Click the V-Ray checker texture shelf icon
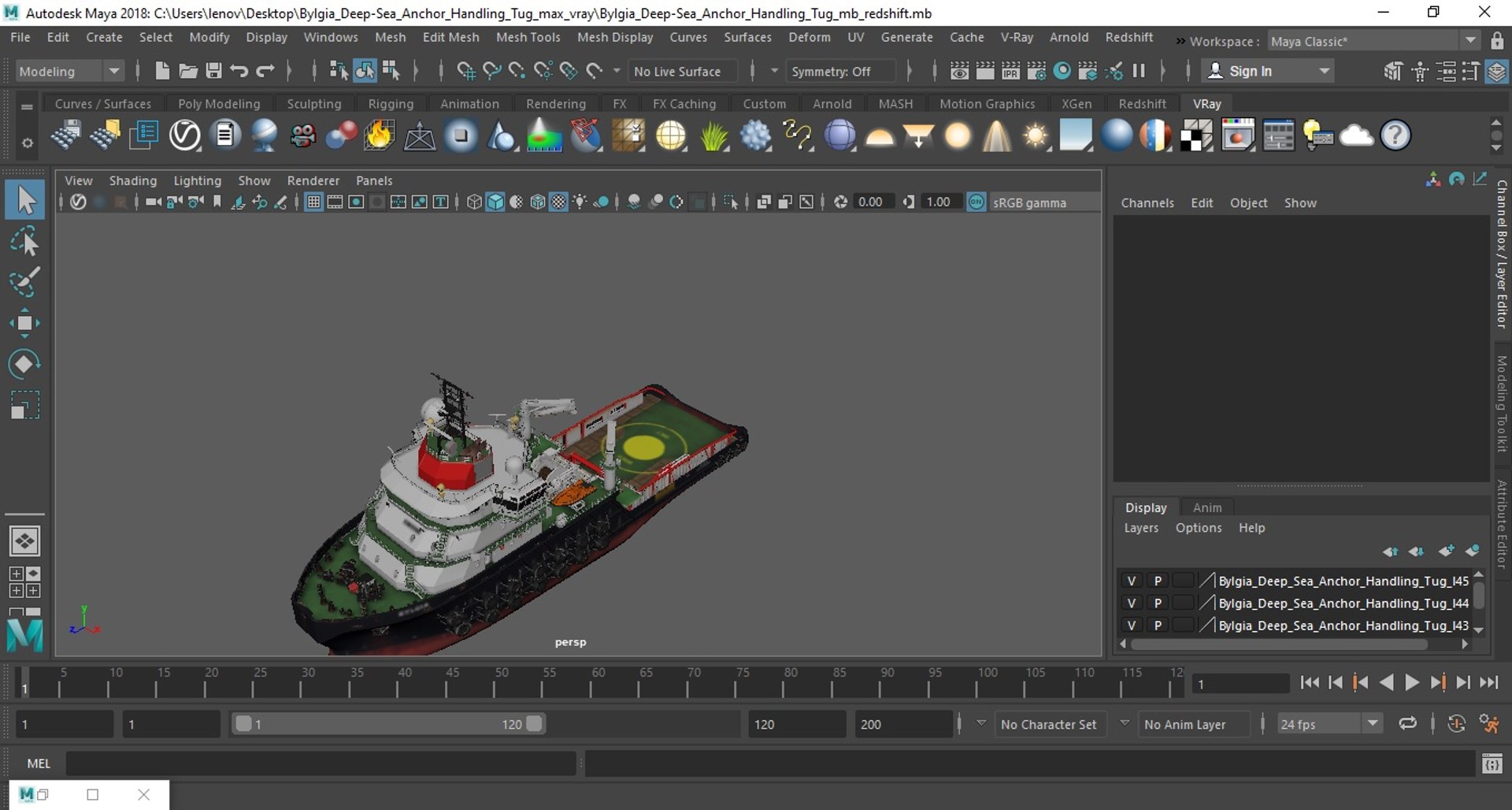The image size is (1512, 810). [x=1196, y=136]
